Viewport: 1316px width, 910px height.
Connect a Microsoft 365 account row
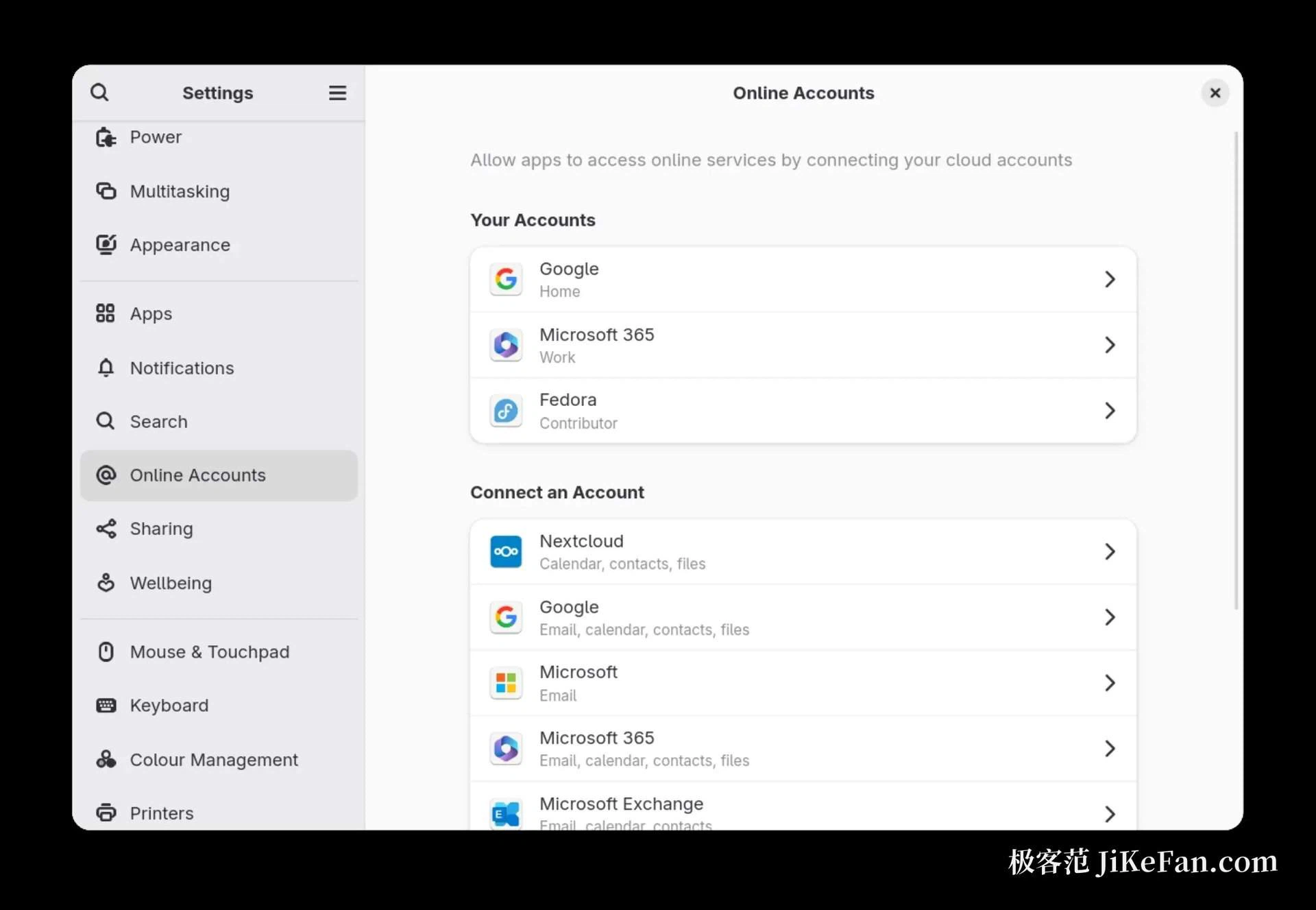point(803,749)
